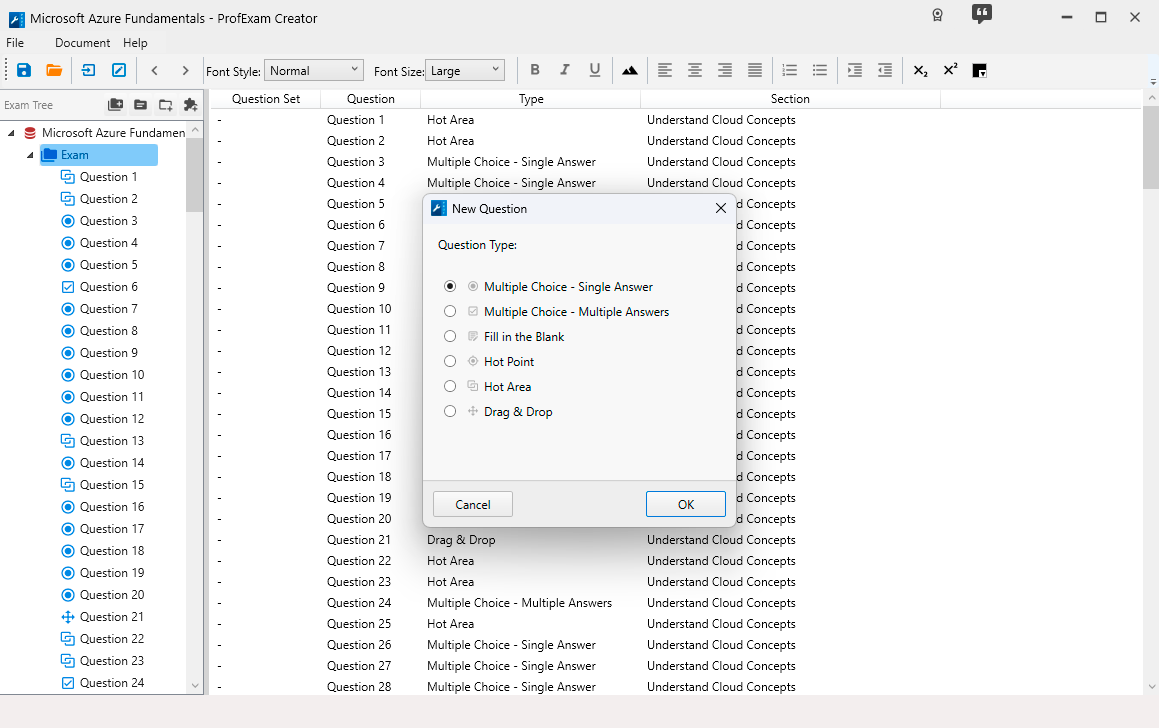The width and height of the screenshot is (1159, 728).
Task: Click the Section column header
Action: (790, 99)
